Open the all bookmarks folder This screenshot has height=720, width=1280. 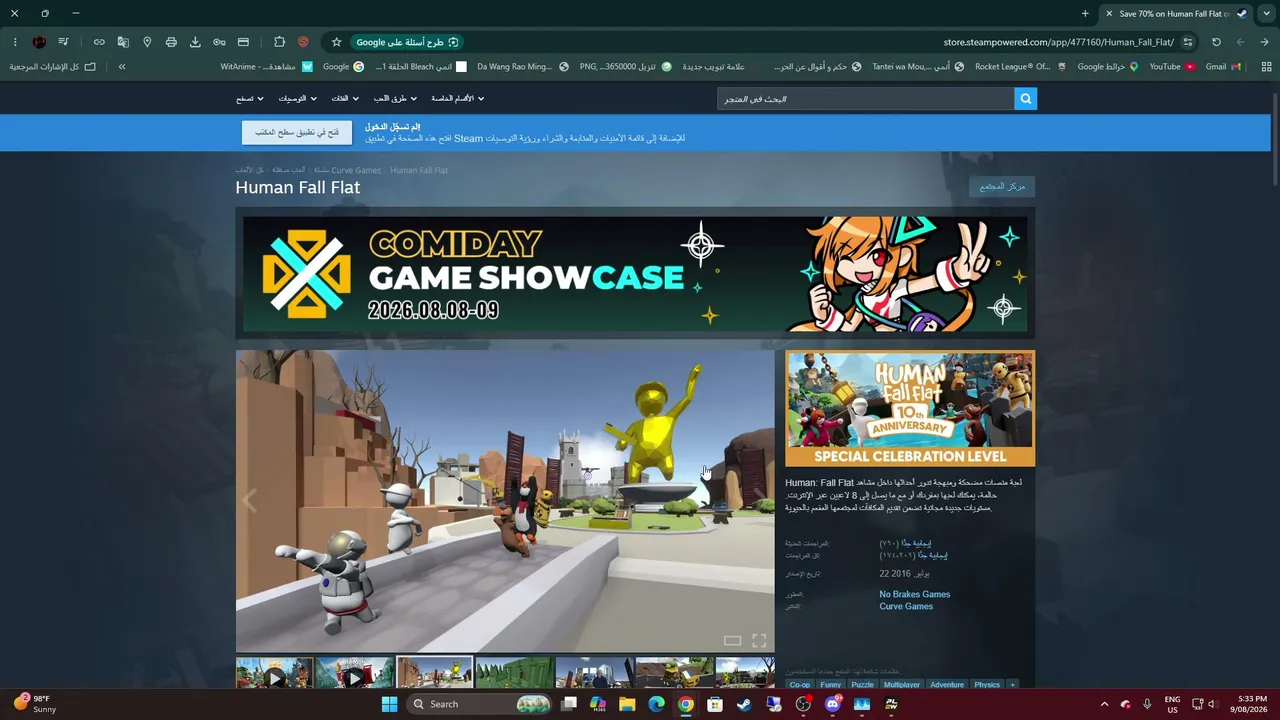coord(53,67)
